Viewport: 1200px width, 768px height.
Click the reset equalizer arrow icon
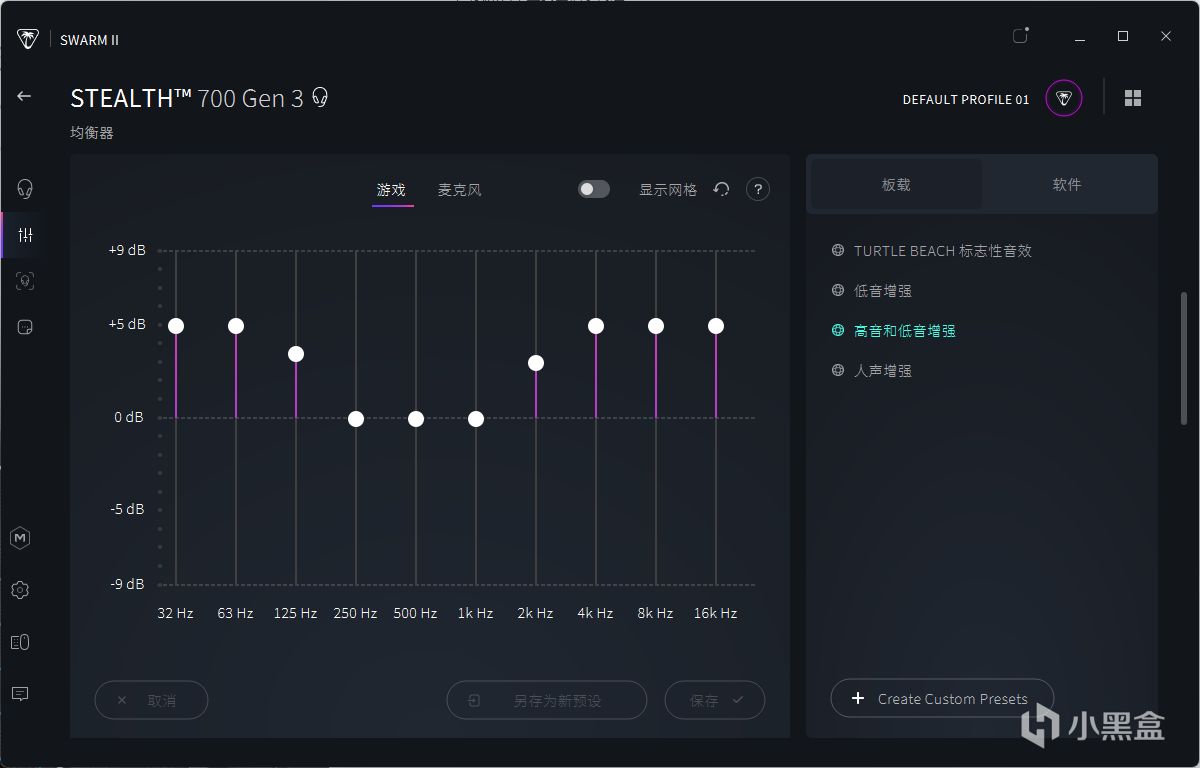pos(721,189)
